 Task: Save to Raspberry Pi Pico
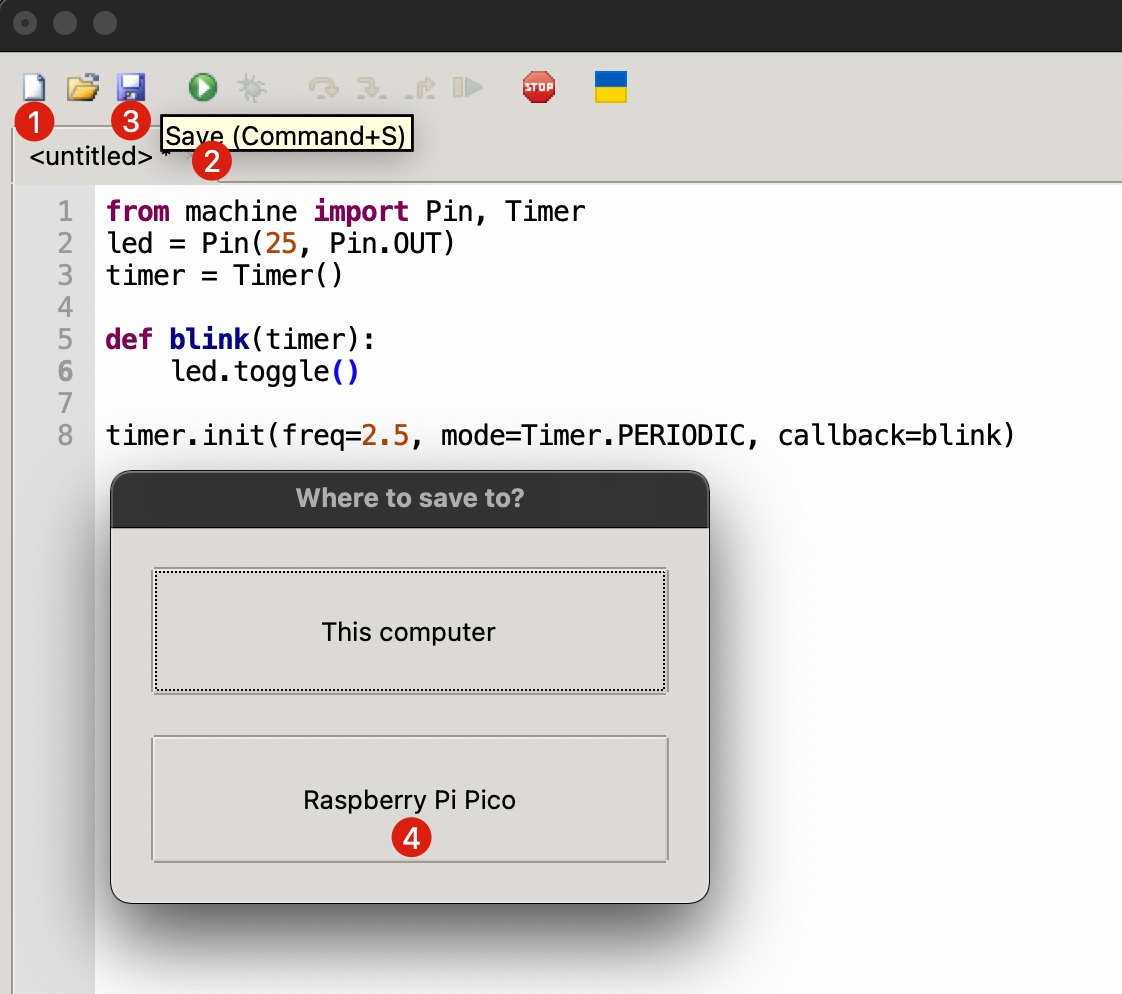pyautogui.click(x=409, y=799)
